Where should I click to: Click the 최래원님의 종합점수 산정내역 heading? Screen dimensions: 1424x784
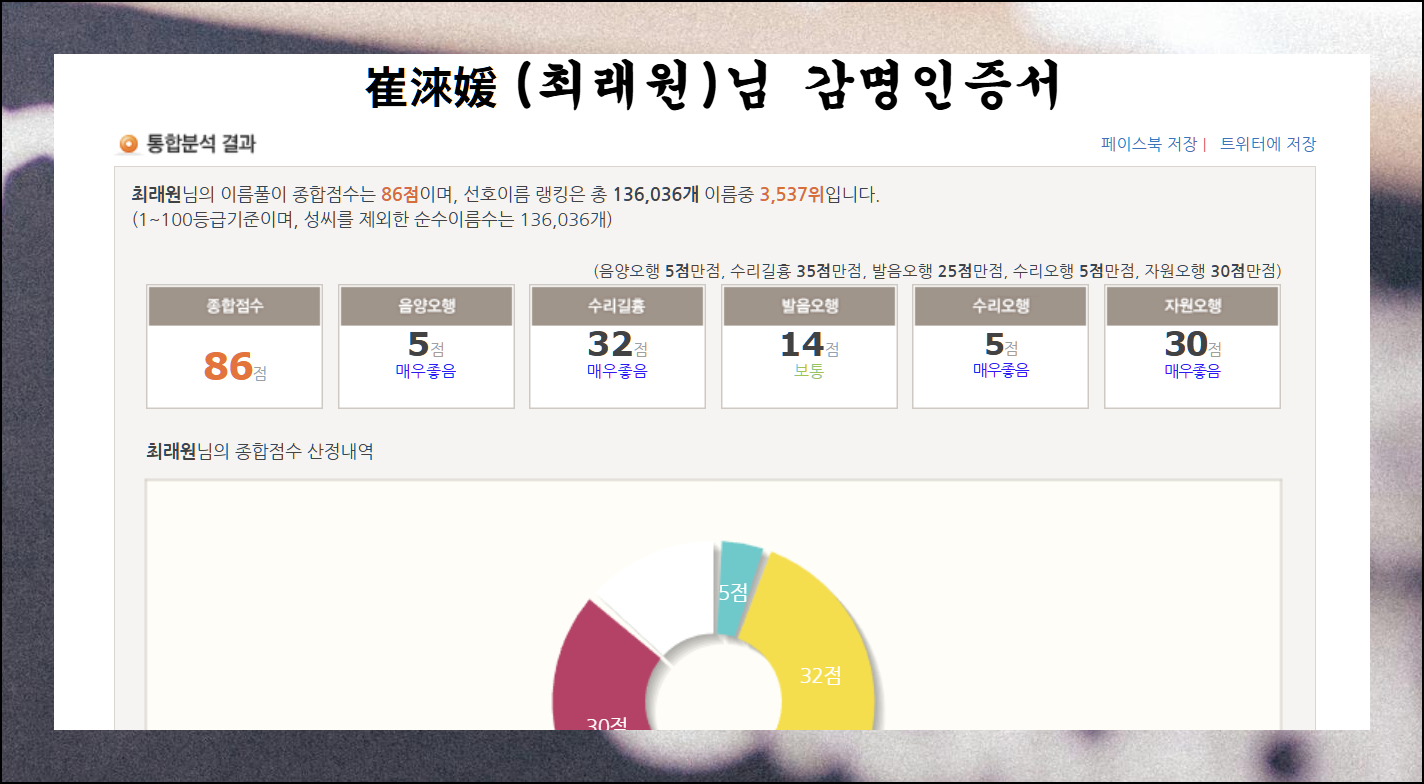point(260,451)
